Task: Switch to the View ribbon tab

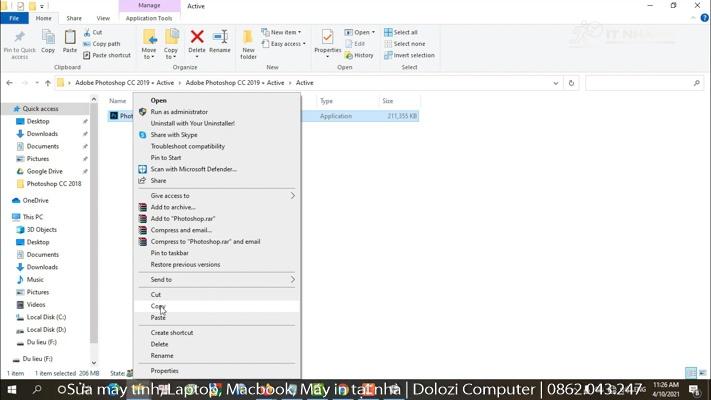Action: click(103, 18)
